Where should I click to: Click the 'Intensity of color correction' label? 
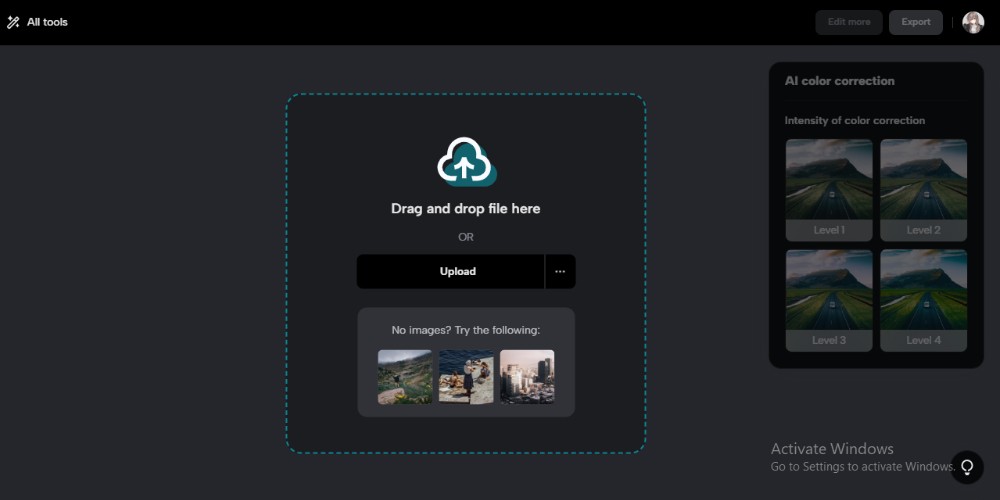855,121
